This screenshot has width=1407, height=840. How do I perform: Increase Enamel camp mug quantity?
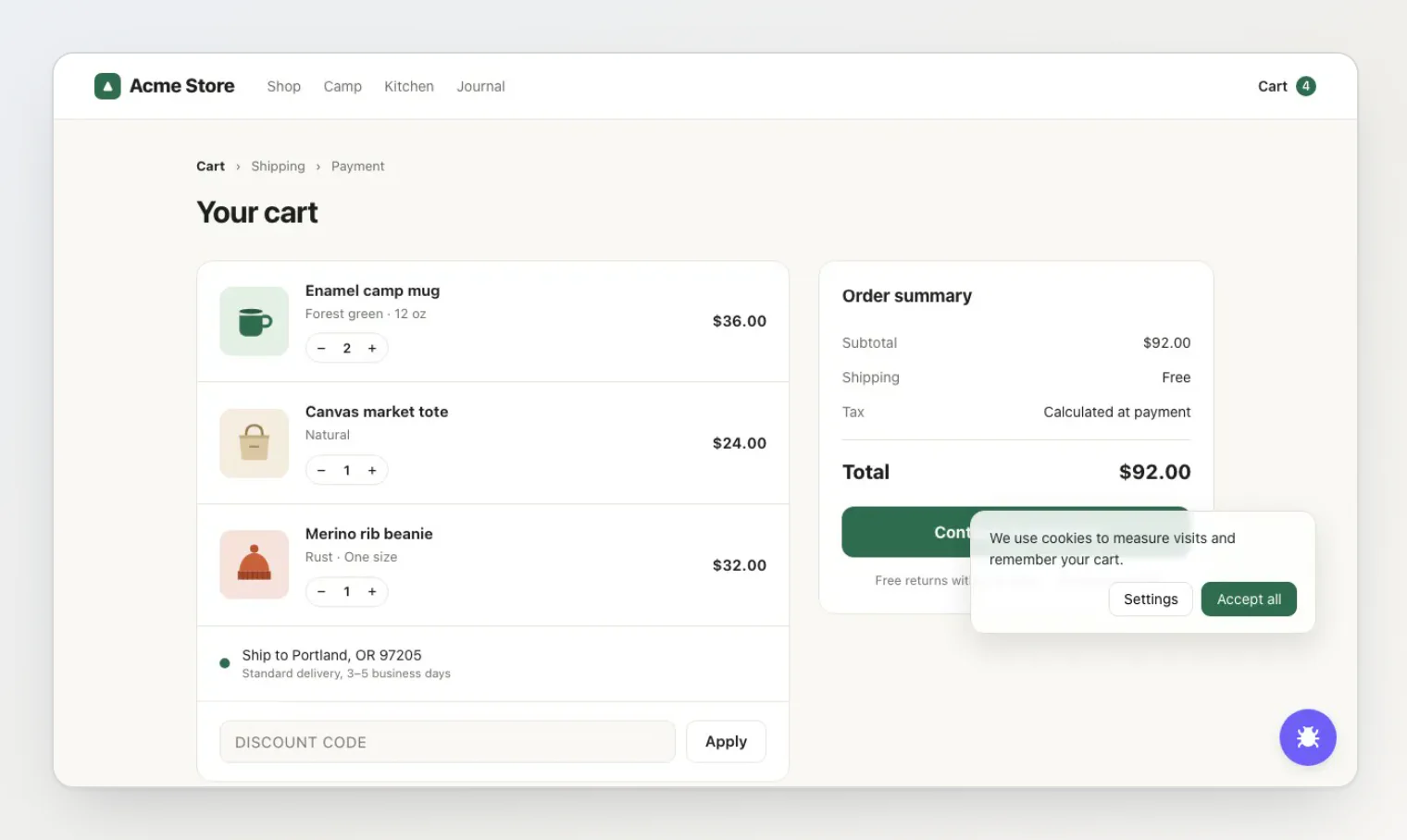[x=372, y=349]
